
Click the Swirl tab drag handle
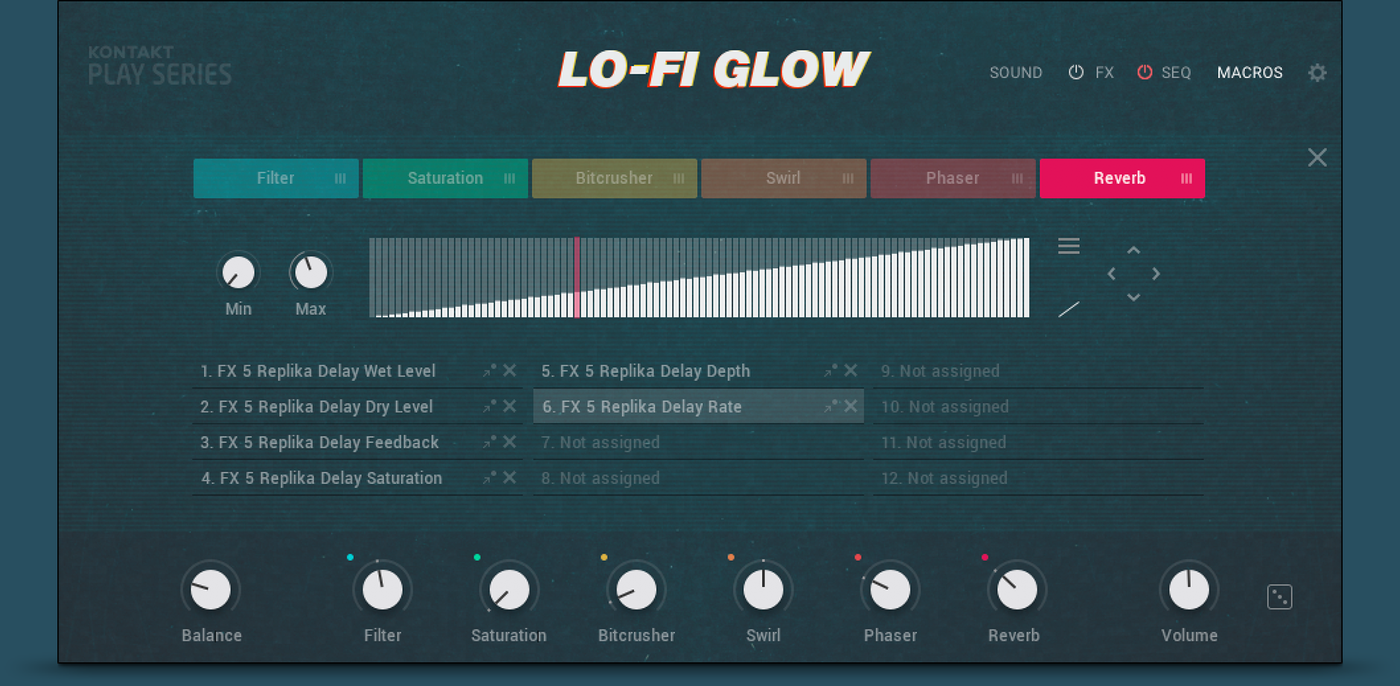pos(848,178)
